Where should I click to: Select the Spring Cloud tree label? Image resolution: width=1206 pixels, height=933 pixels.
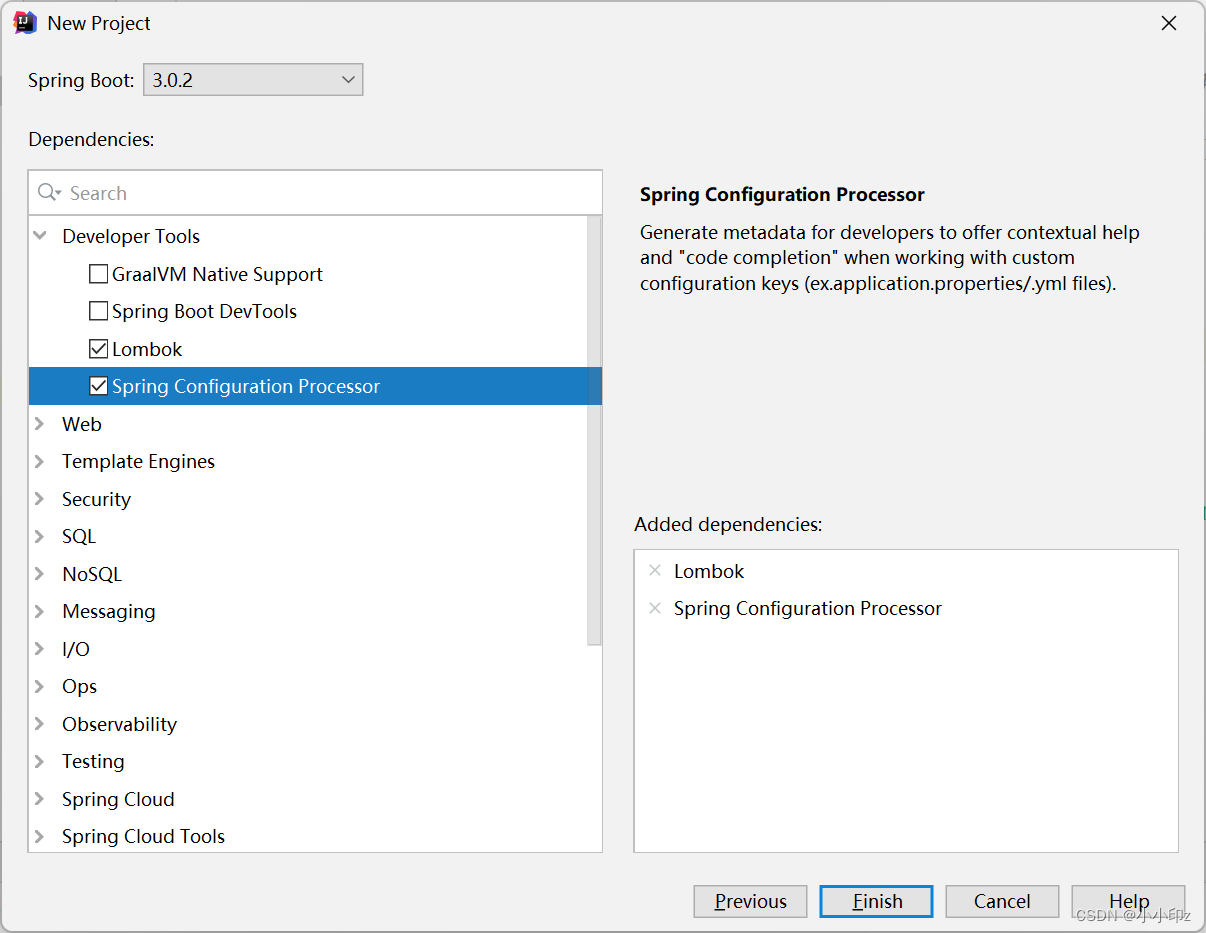118,799
